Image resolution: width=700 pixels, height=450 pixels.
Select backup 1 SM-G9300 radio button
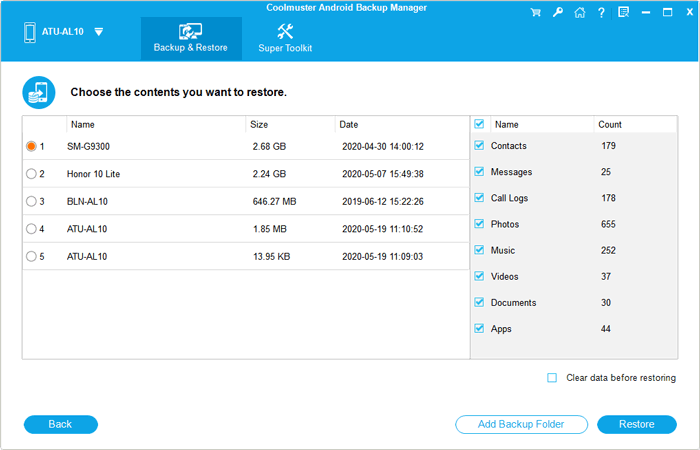(x=31, y=146)
